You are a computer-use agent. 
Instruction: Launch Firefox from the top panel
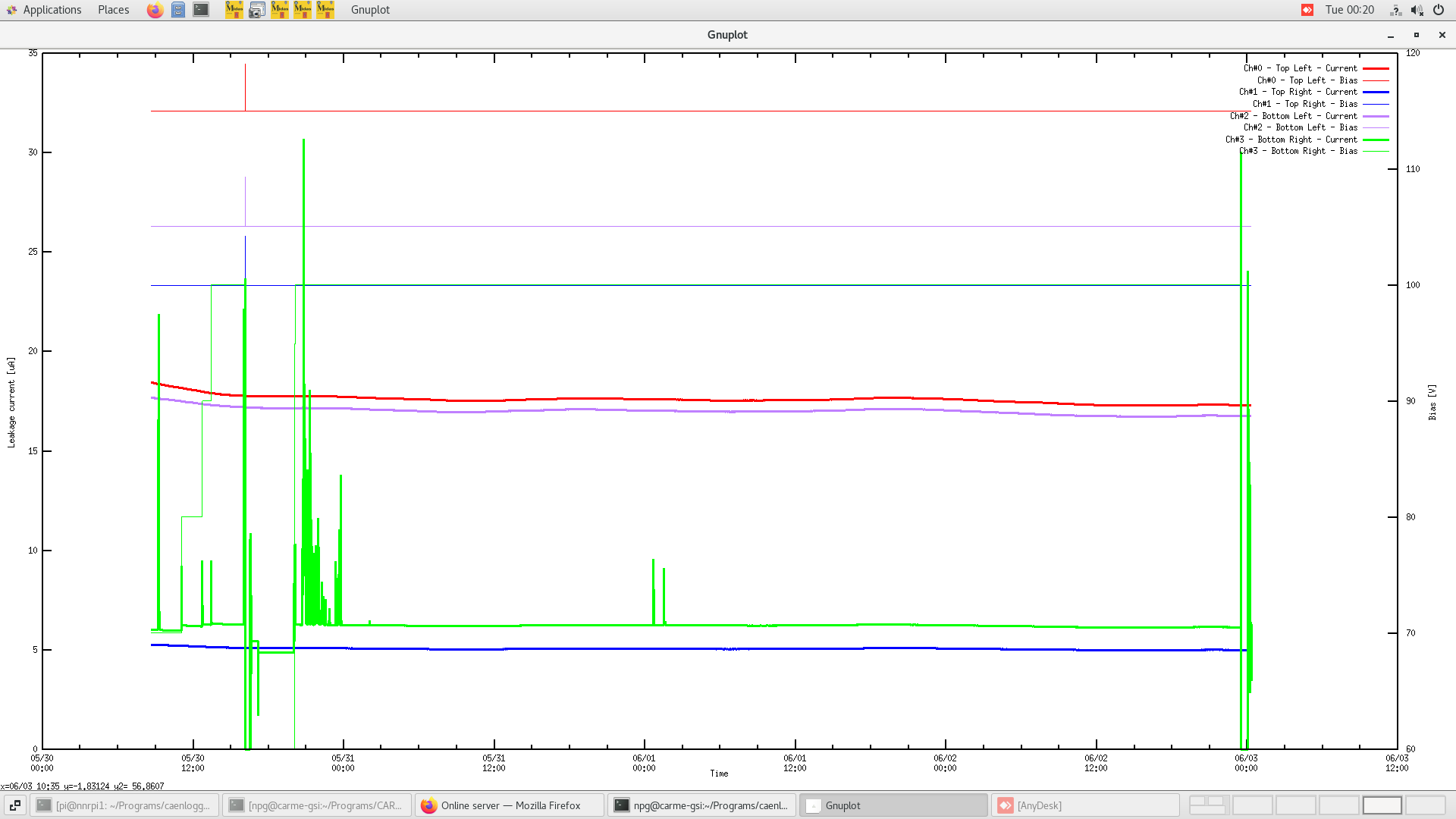click(155, 10)
